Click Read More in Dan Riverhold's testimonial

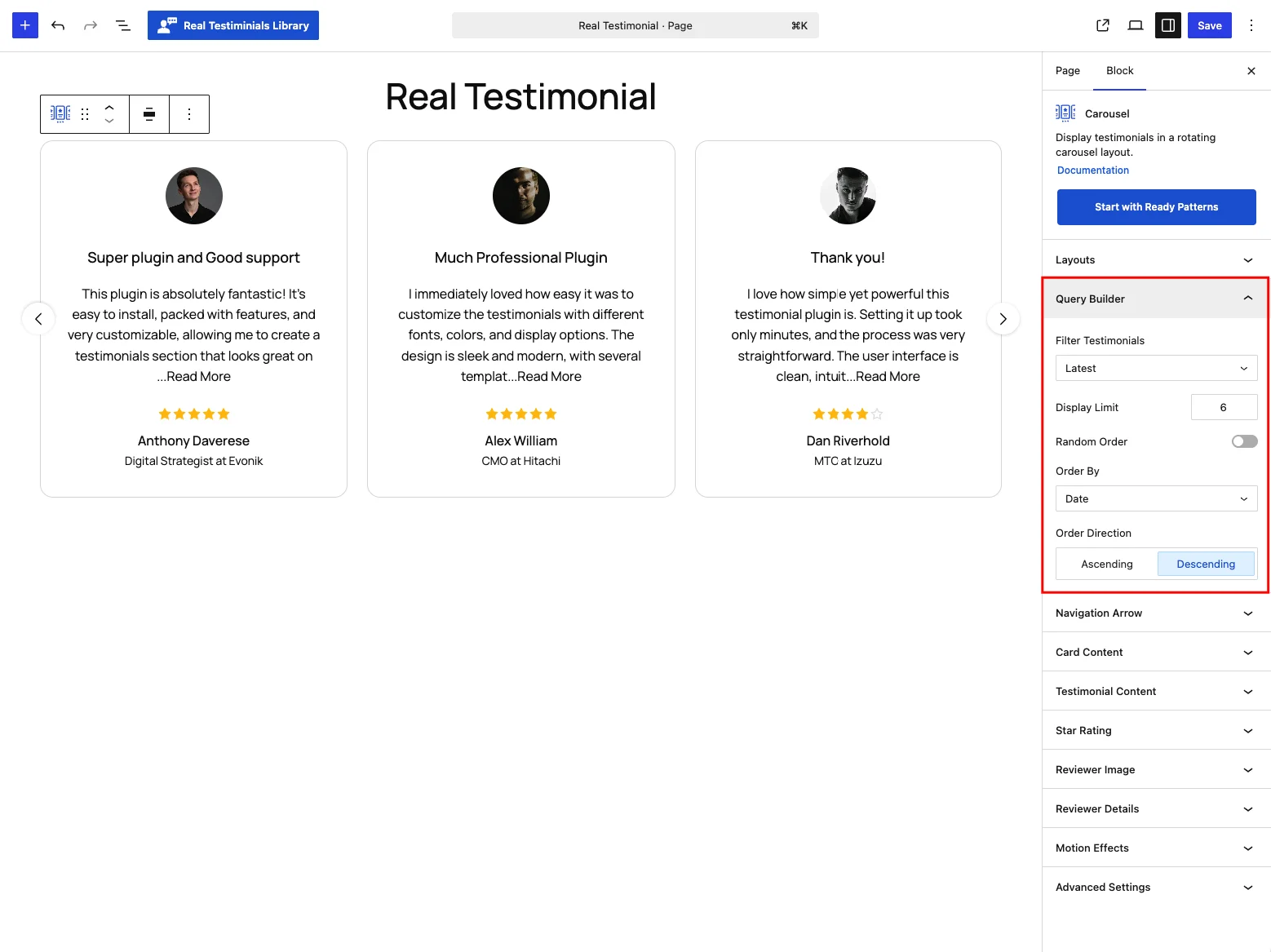tap(888, 376)
